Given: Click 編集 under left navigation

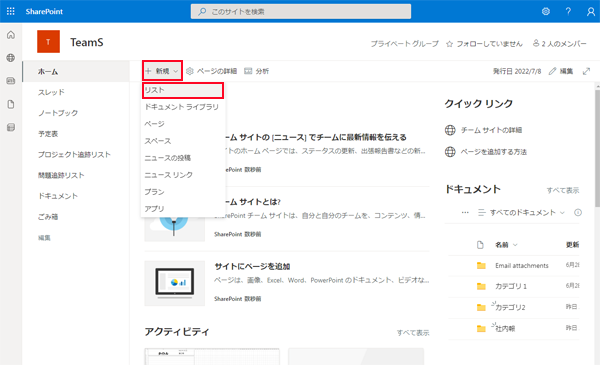Looking at the screenshot, I should coord(44,238).
